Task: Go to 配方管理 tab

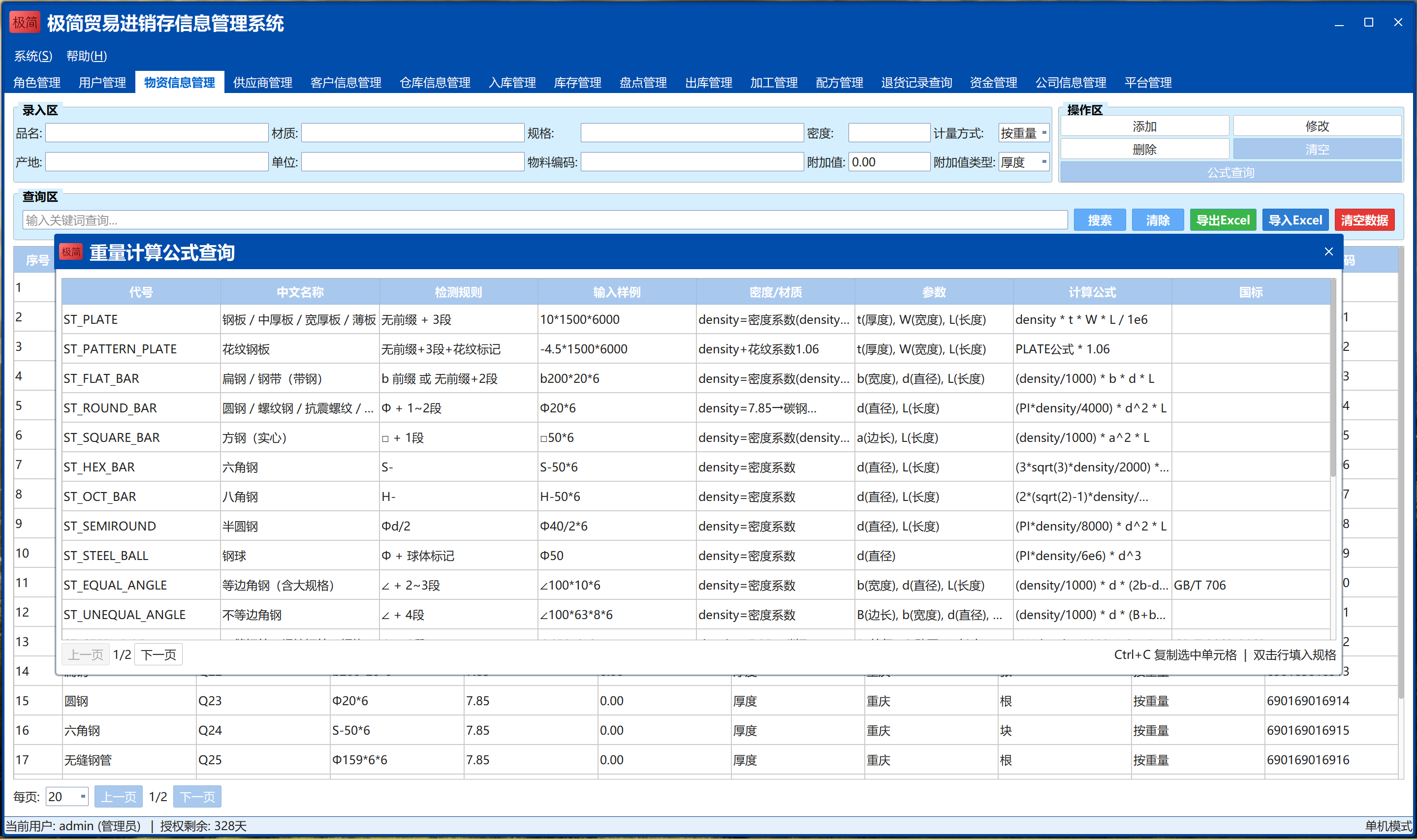Action: click(839, 83)
